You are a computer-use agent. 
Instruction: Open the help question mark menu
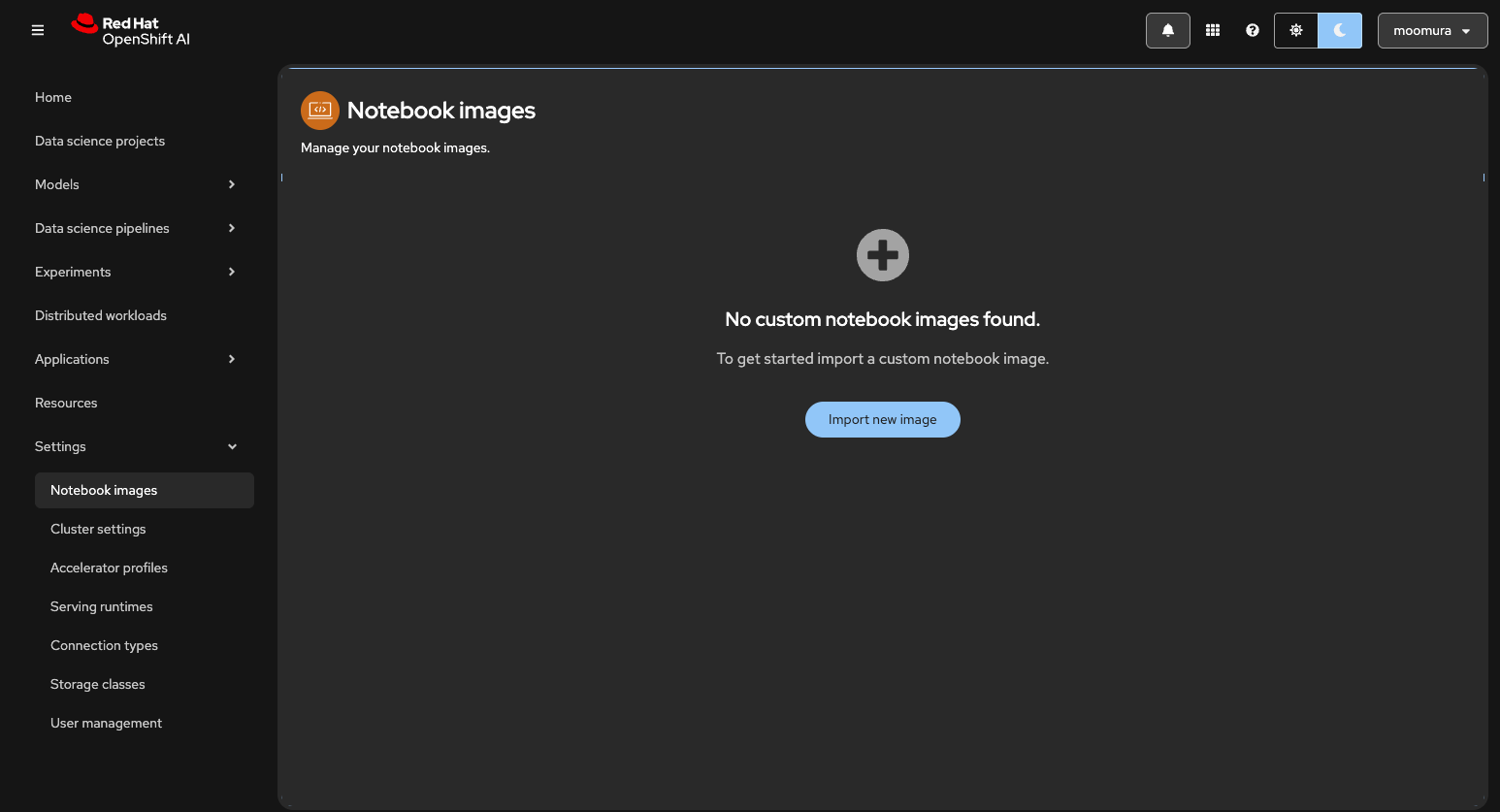(x=1253, y=30)
